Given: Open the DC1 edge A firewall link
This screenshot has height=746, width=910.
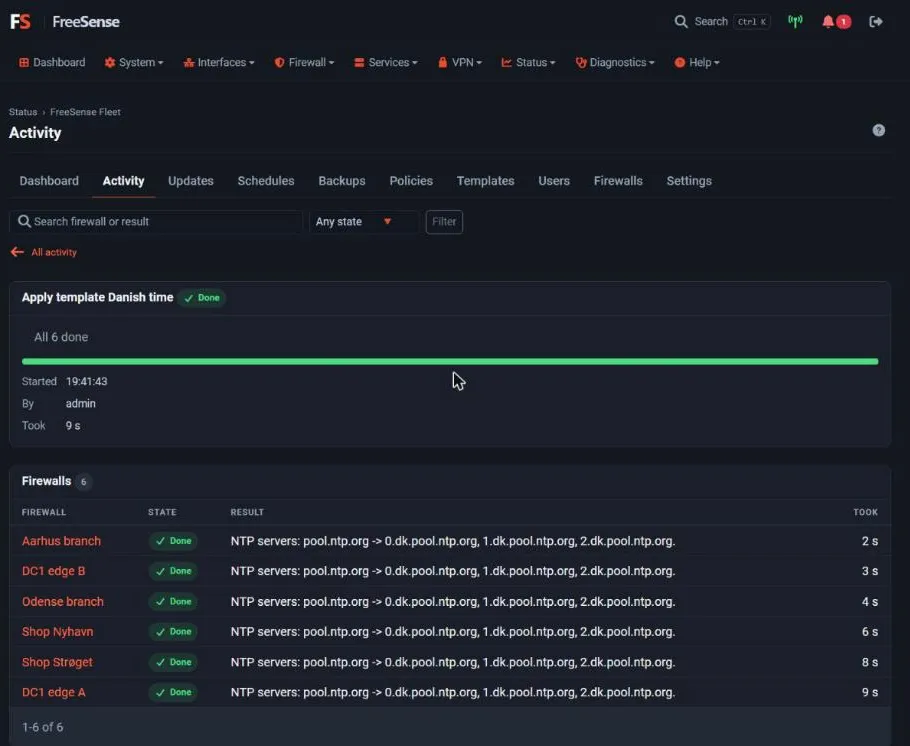Looking at the screenshot, I should [53, 692].
